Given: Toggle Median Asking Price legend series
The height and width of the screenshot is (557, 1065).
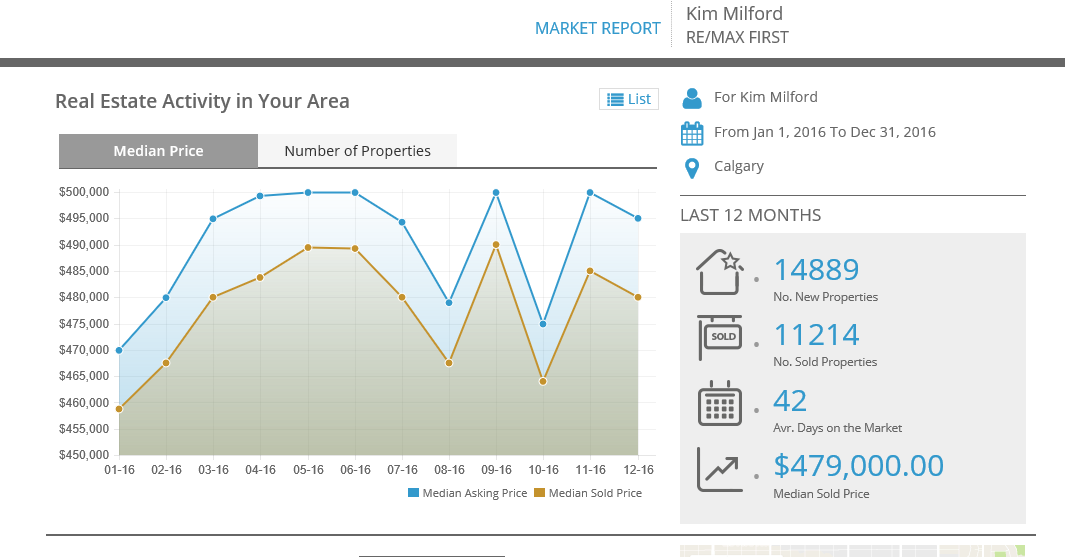Looking at the screenshot, I should tap(474, 493).
